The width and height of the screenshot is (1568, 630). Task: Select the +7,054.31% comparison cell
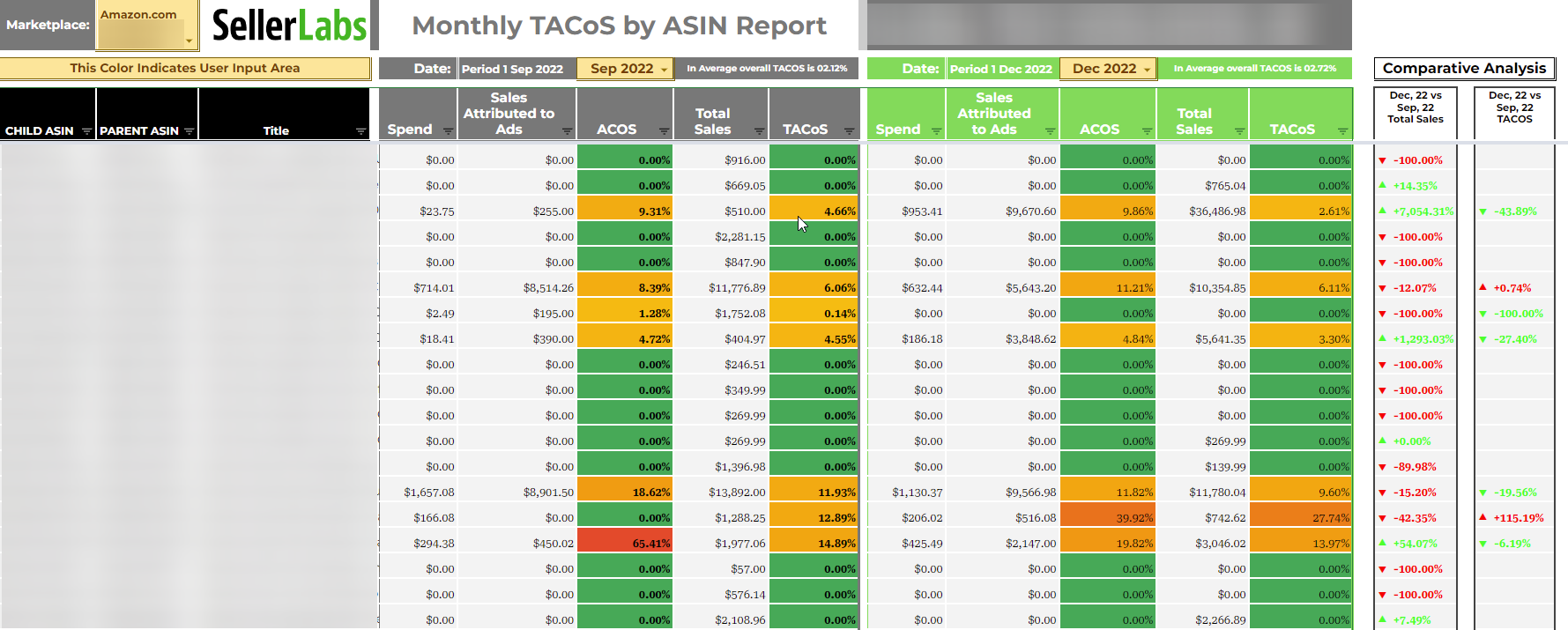coord(1416,211)
